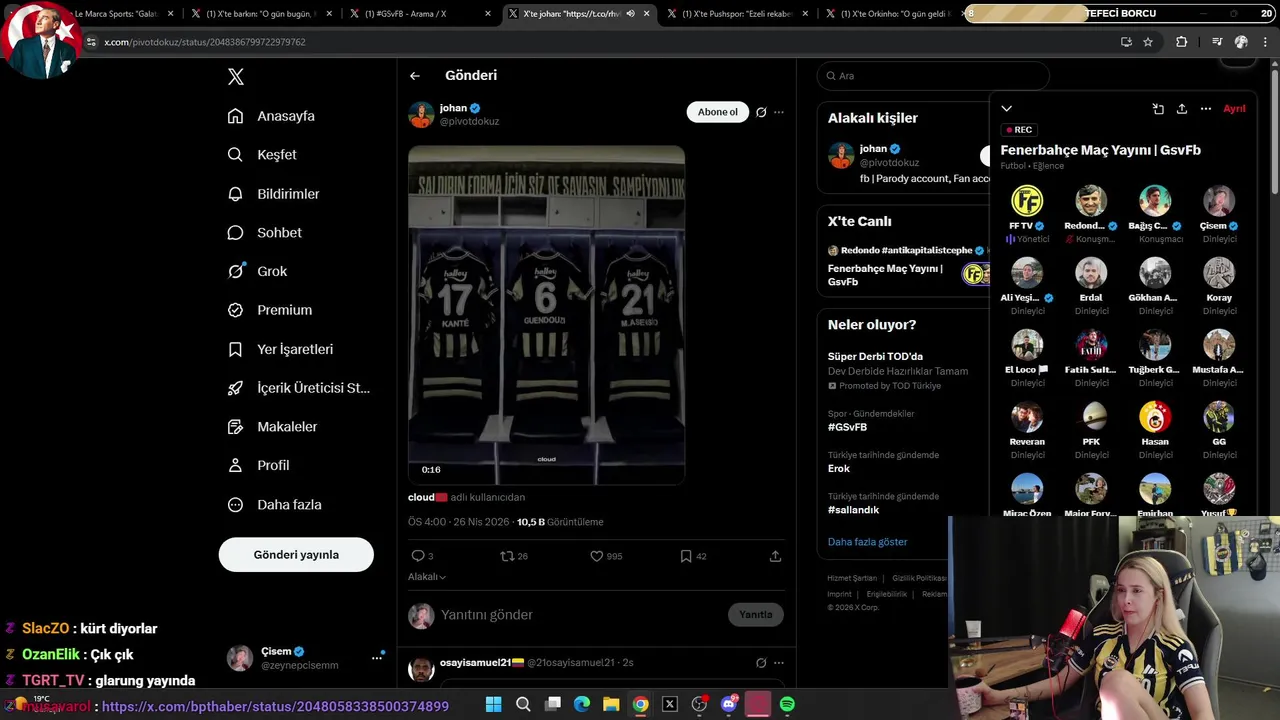The image size is (1280, 720).
Task: Switch to the #GSvFB - Arama tab
Action: [x=410, y=14]
